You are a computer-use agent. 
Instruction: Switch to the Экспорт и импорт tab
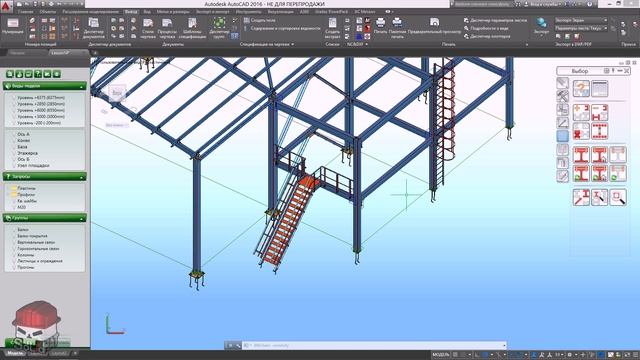click(x=213, y=12)
